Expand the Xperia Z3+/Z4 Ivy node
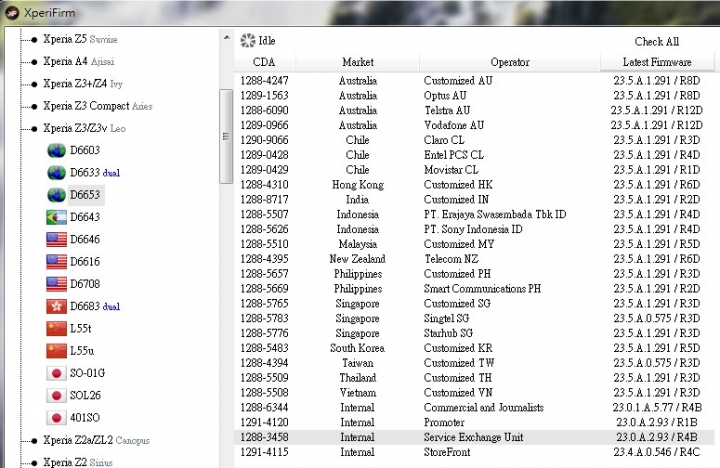This screenshot has height=468, width=720. pos(34,85)
